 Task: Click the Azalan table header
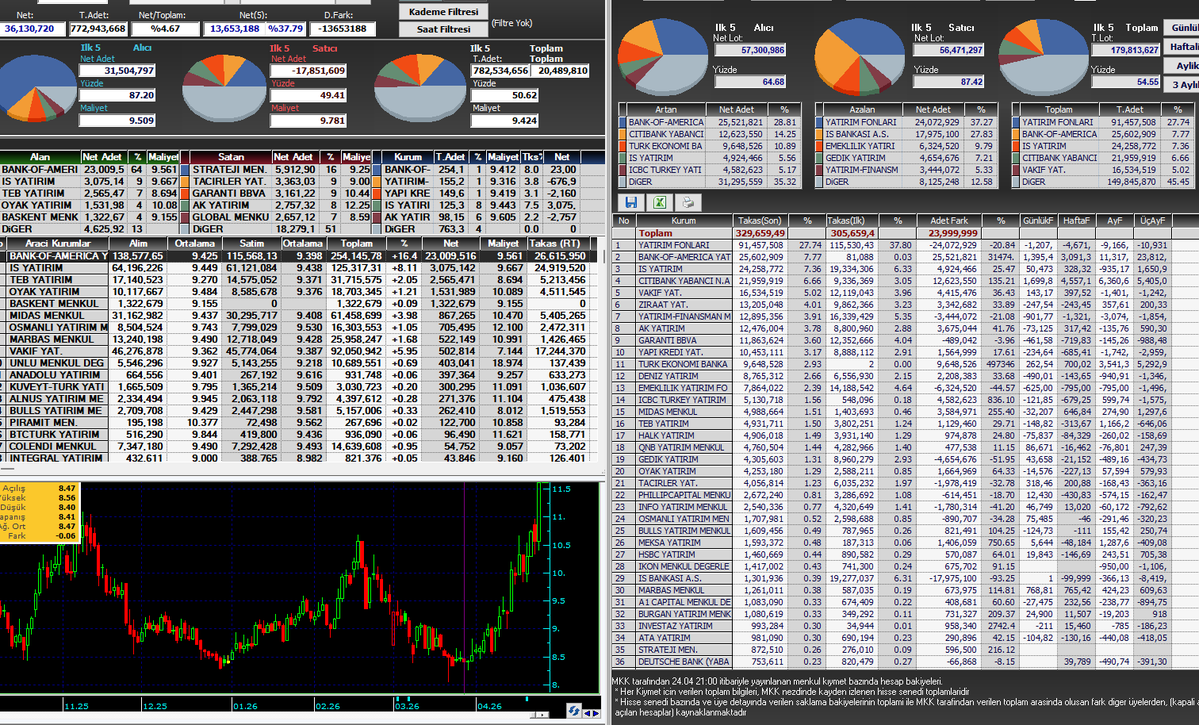point(862,109)
